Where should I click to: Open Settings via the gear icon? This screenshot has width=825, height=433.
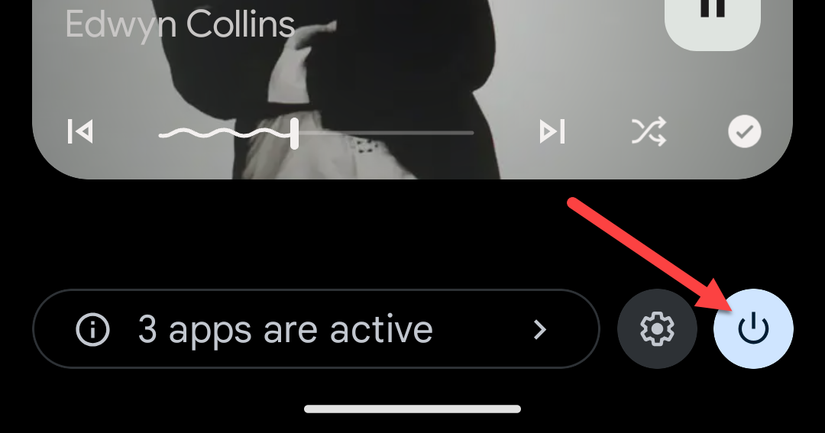click(657, 329)
